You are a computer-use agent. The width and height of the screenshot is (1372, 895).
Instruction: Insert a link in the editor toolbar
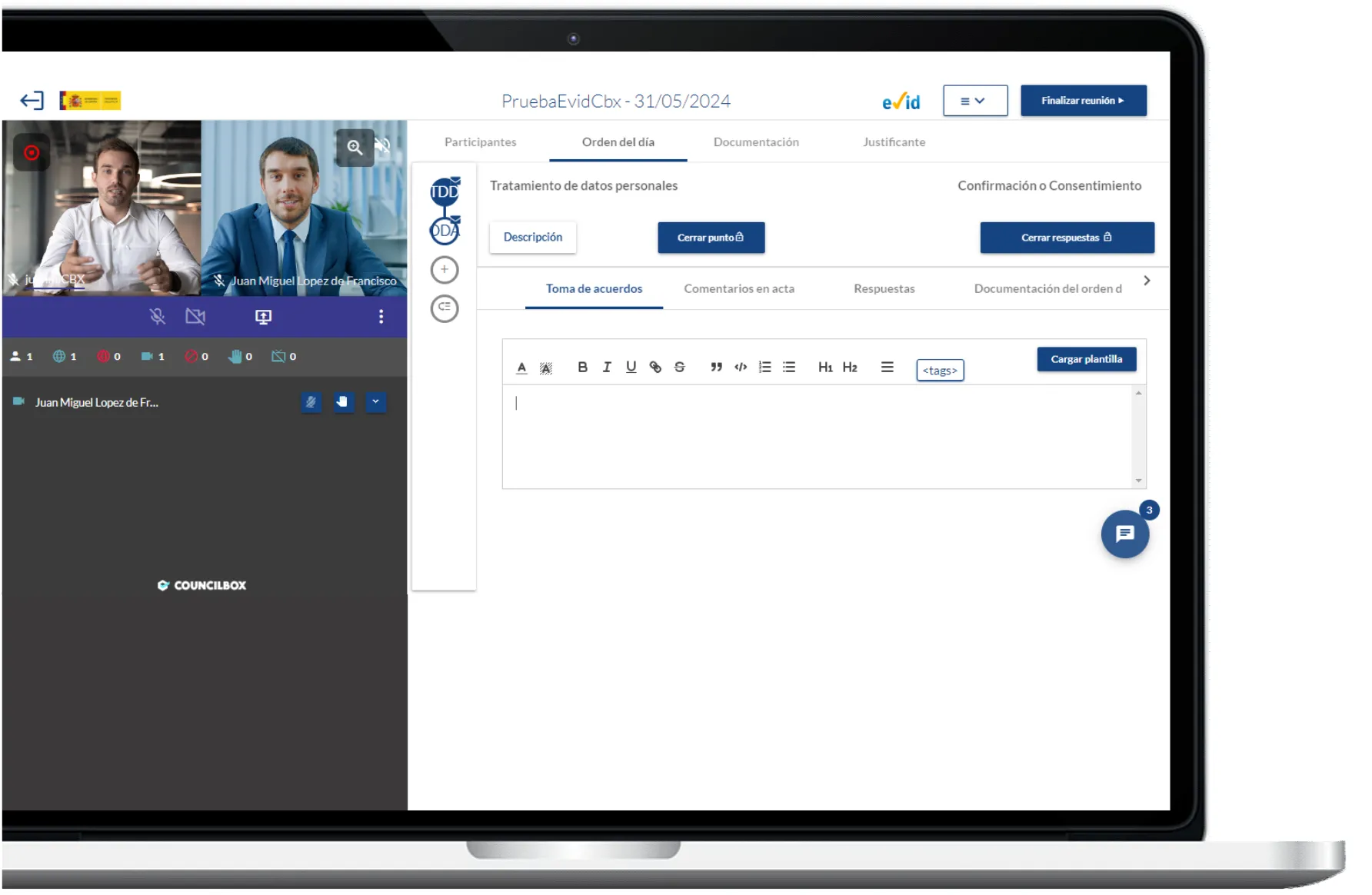click(x=655, y=368)
